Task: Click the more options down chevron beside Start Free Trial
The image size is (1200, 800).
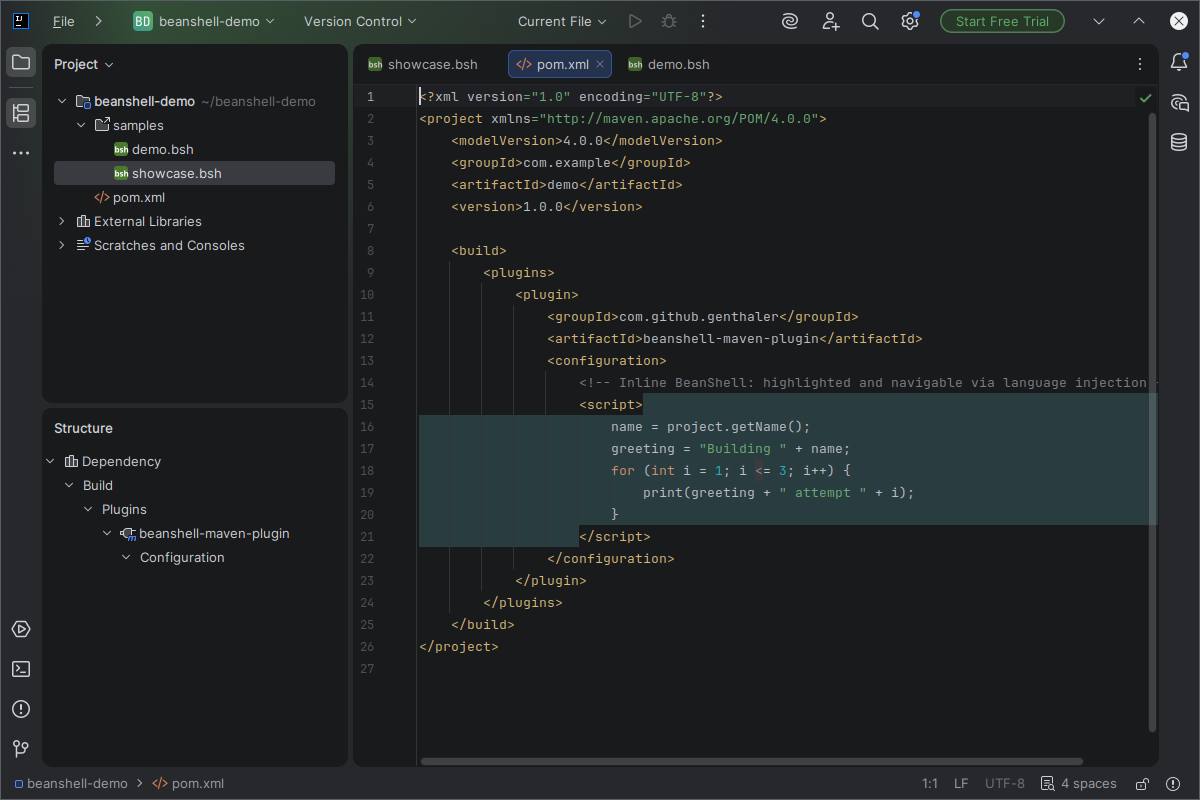Action: point(1099,21)
